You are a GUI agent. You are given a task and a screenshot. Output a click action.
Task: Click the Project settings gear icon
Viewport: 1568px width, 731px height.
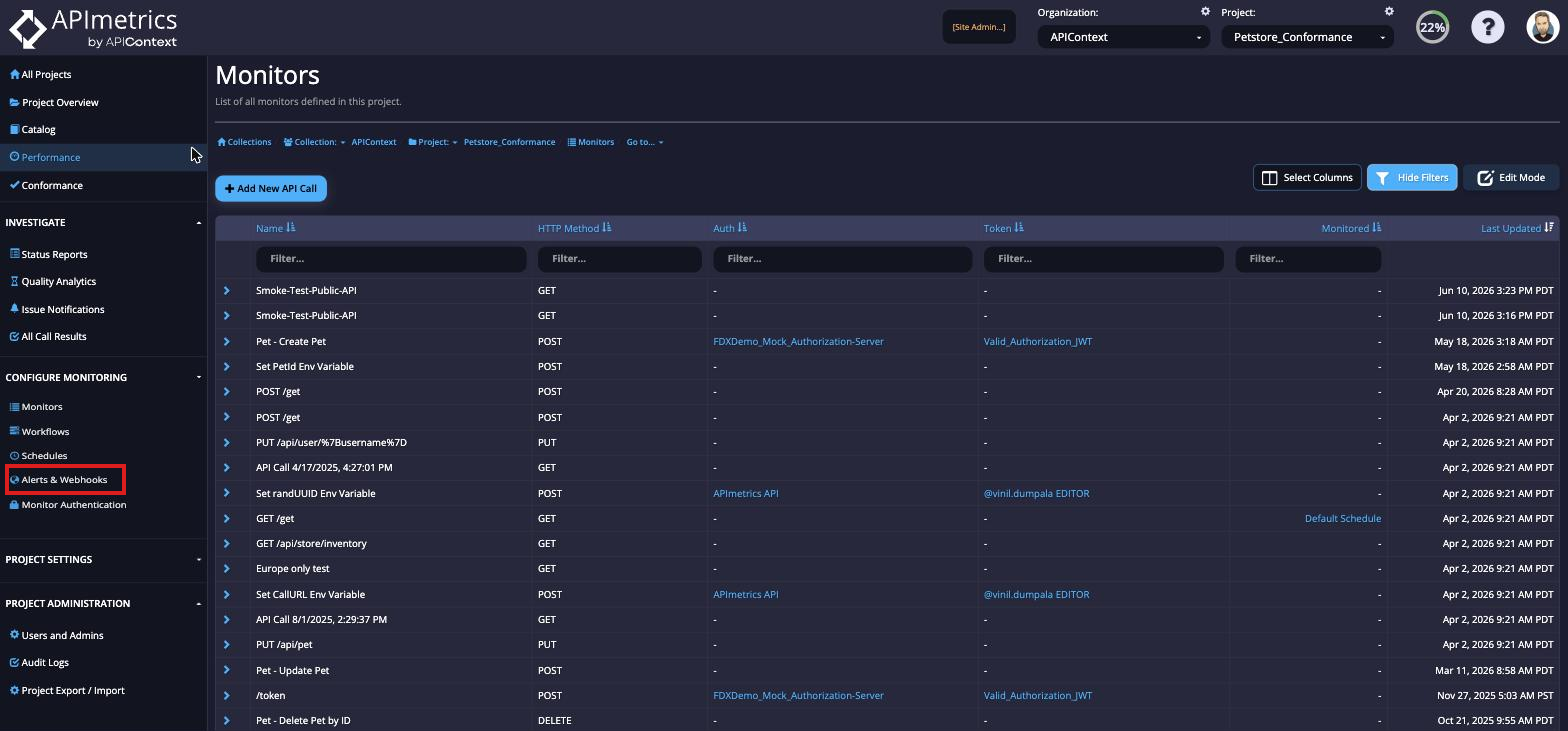click(1389, 12)
